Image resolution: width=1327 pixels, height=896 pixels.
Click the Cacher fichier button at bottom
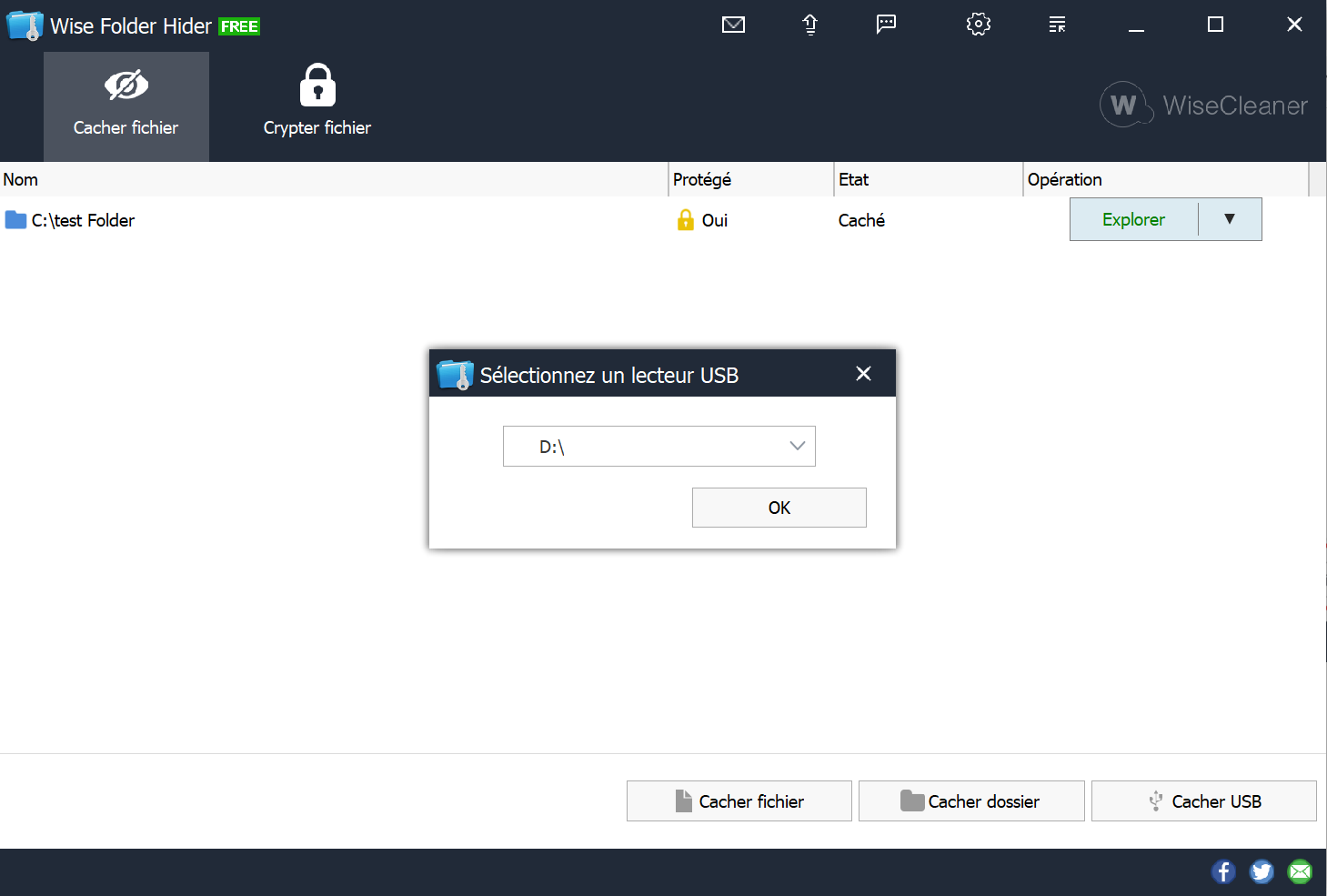click(x=739, y=801)
